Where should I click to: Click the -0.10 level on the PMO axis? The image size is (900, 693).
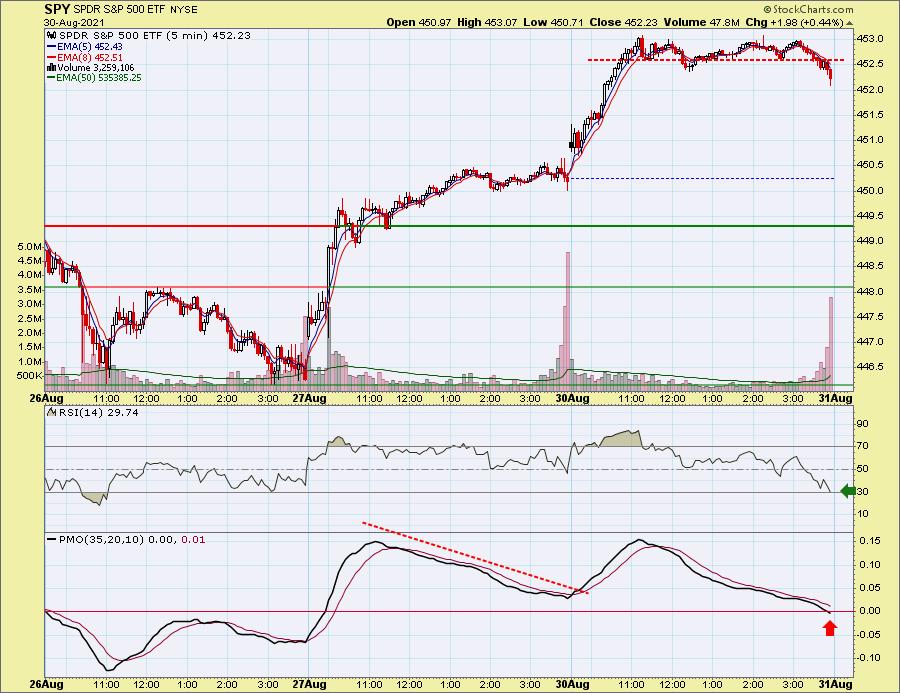(869, 657)
